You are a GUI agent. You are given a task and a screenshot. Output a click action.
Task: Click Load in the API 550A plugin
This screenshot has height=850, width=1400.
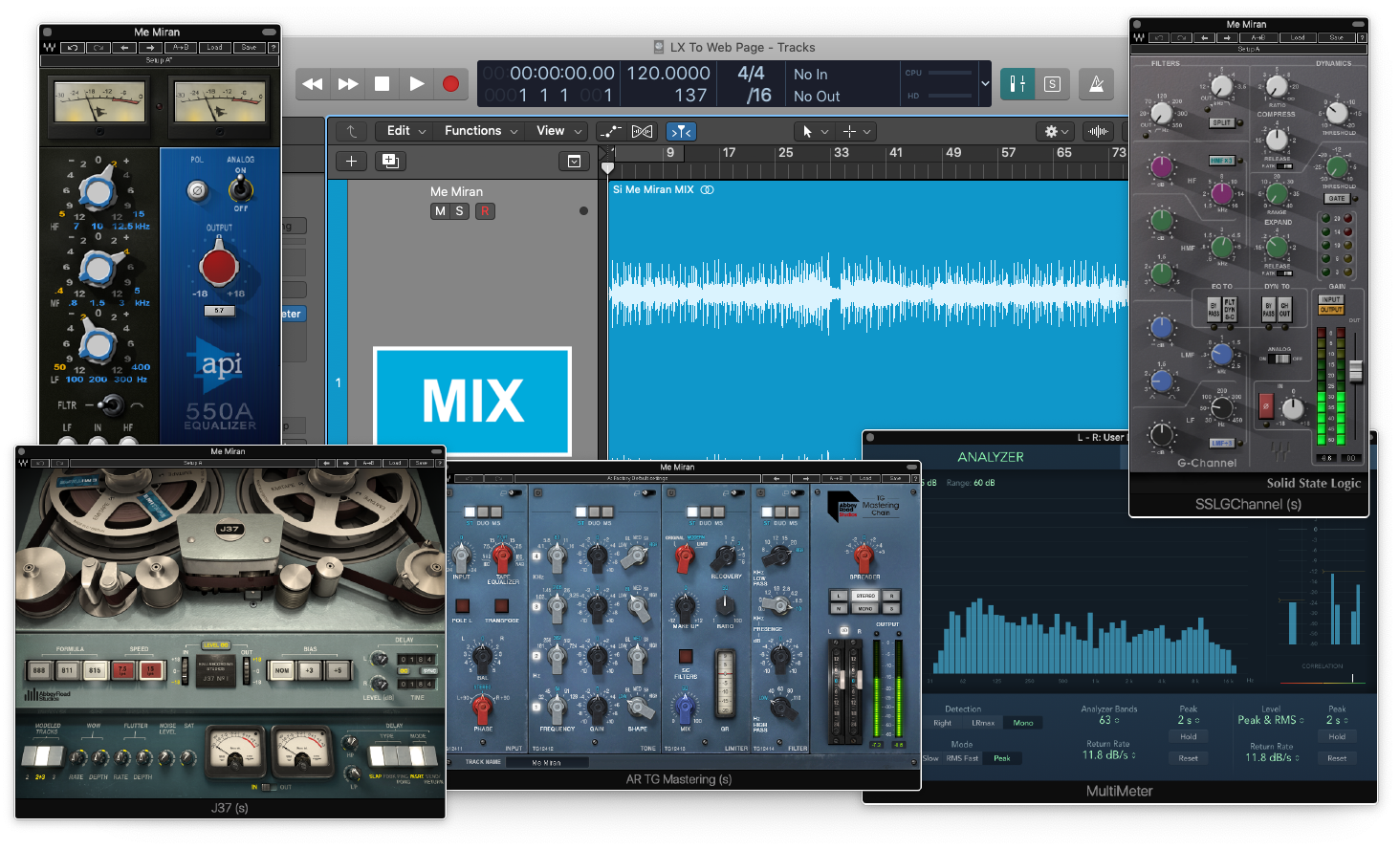pyautogui.click(x=214, y=47)
